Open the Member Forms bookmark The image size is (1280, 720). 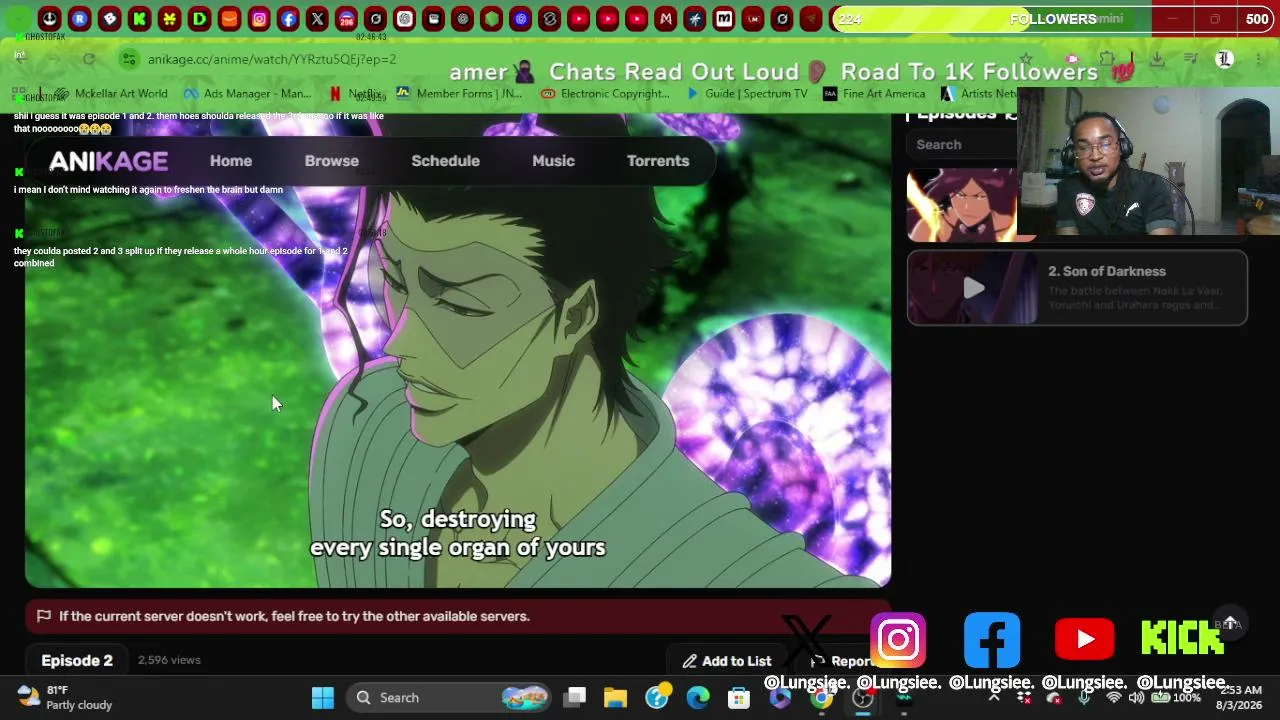click(459, 94)
